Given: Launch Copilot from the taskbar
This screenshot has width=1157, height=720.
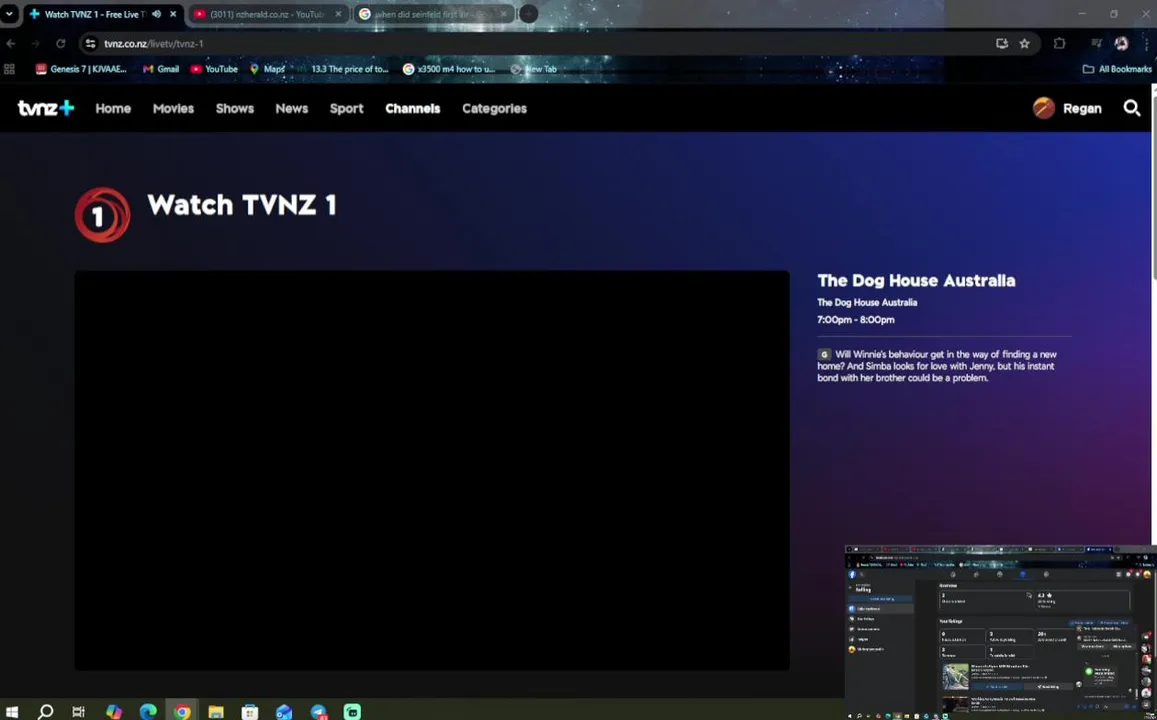Looking at the screenshot, I should coord(114,712).
